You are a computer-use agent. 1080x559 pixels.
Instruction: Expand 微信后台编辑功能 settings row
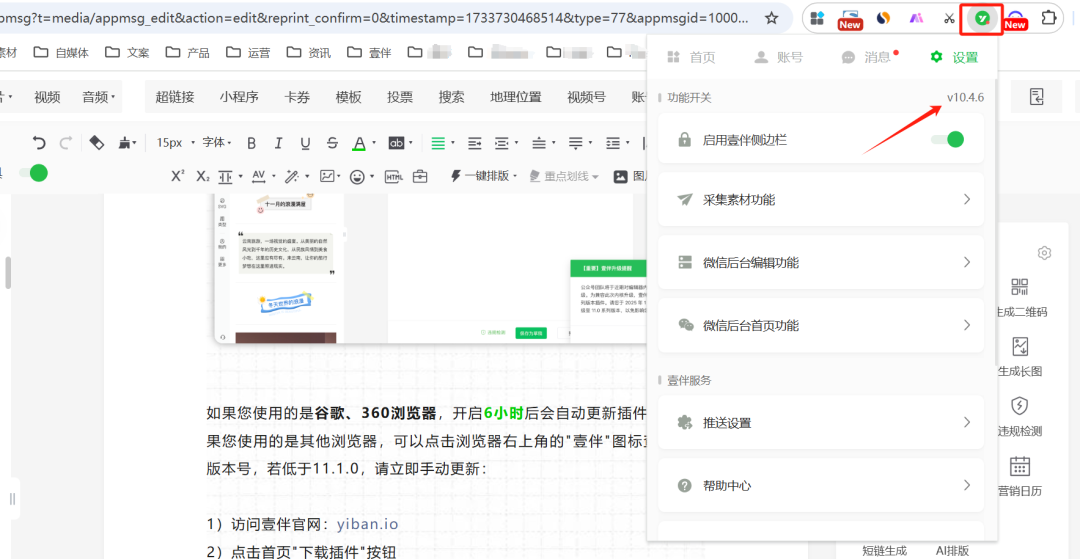(820, 262)
